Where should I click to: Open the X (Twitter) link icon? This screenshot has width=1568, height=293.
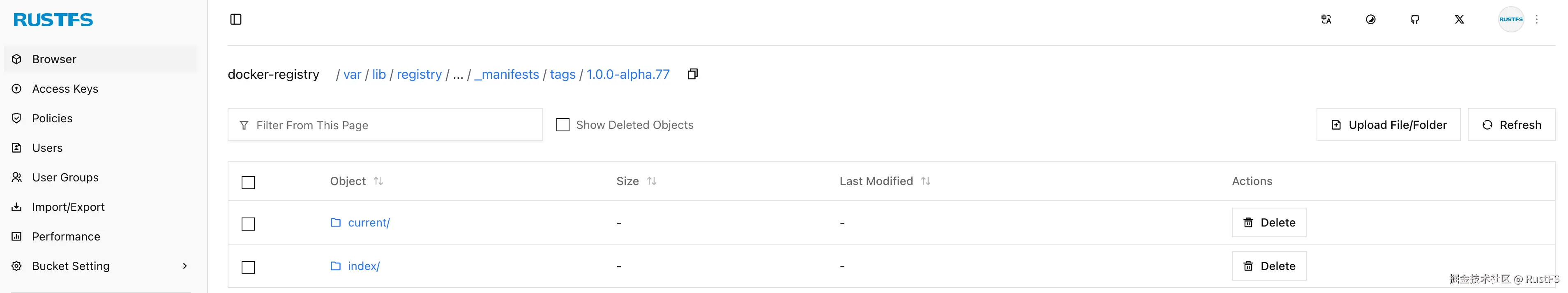tap(1459, 19)
